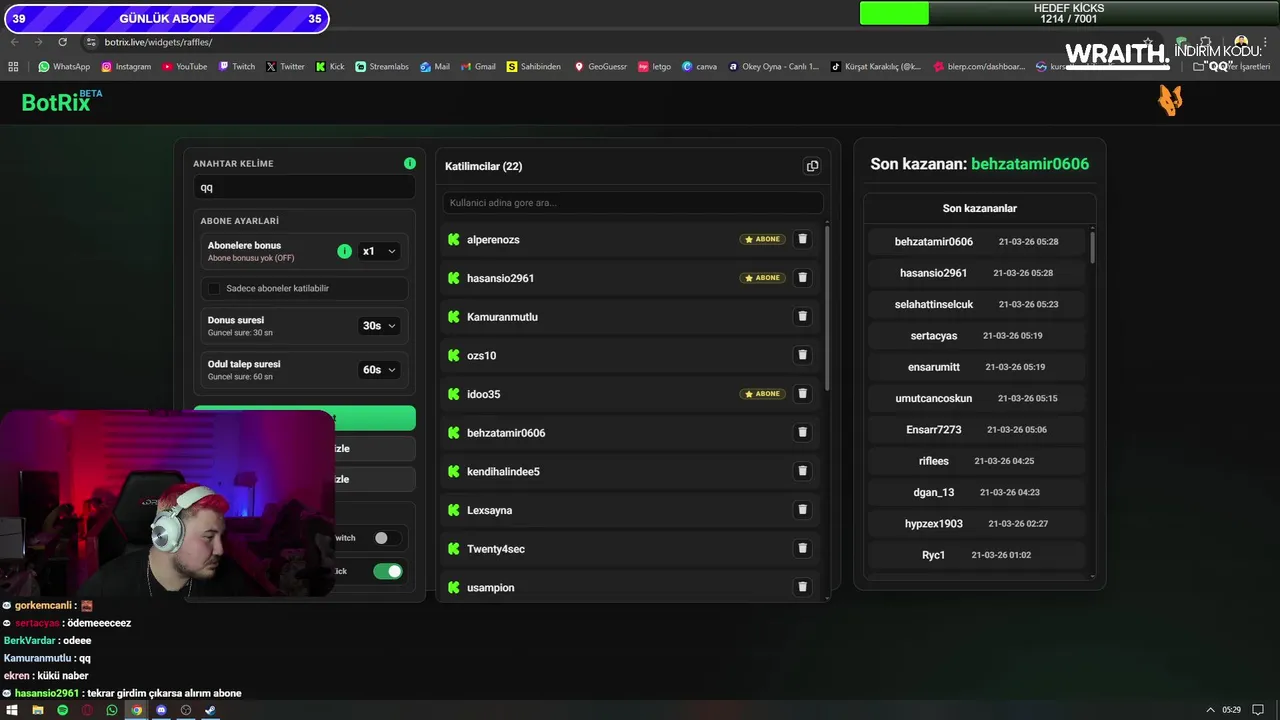Viewport: 1280px width, 720px height.
Task: Open File Explorer from the taskbar
Action: (38, 710)
